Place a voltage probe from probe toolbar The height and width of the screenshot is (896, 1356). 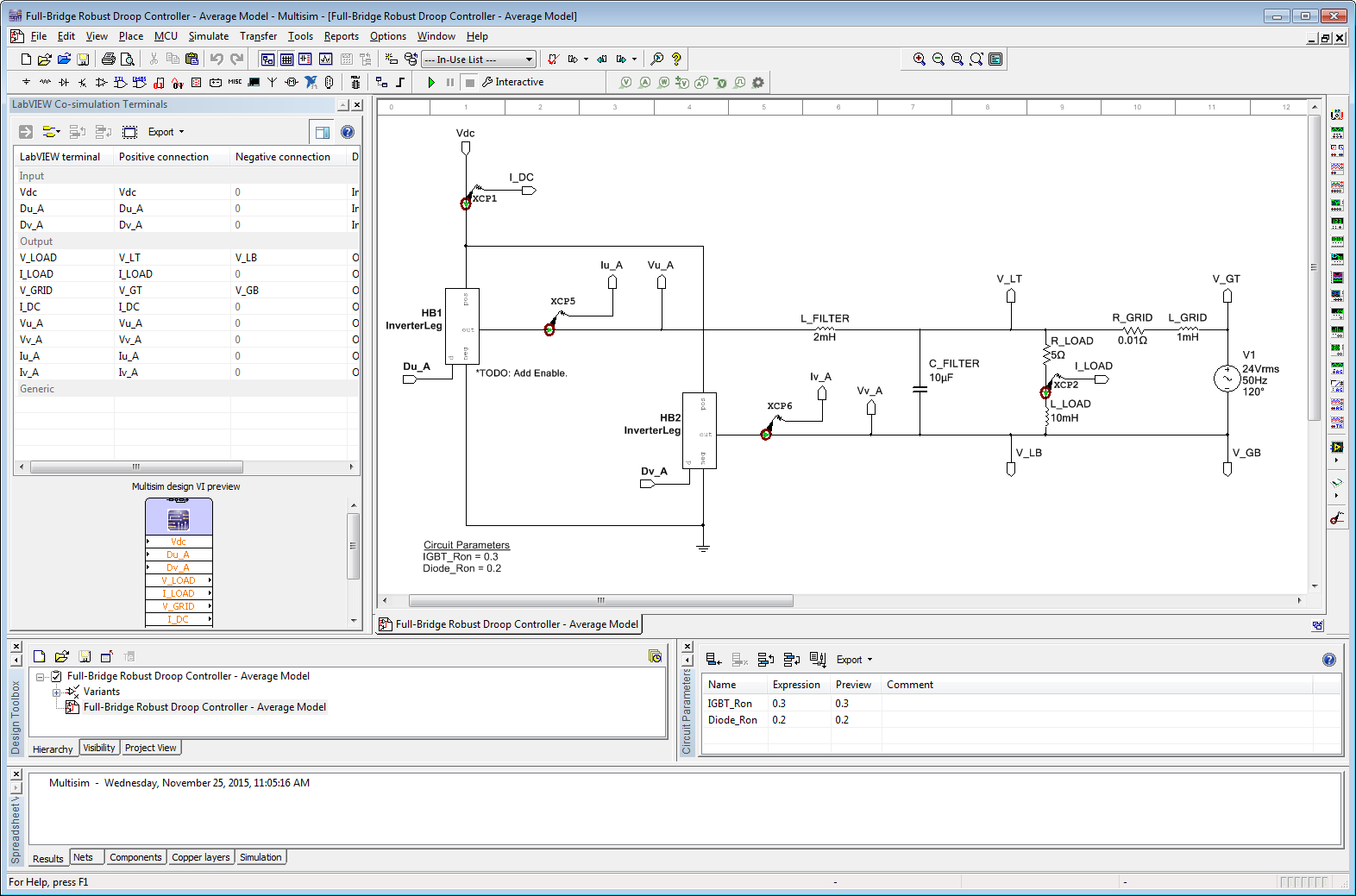[x=626, y=83]
